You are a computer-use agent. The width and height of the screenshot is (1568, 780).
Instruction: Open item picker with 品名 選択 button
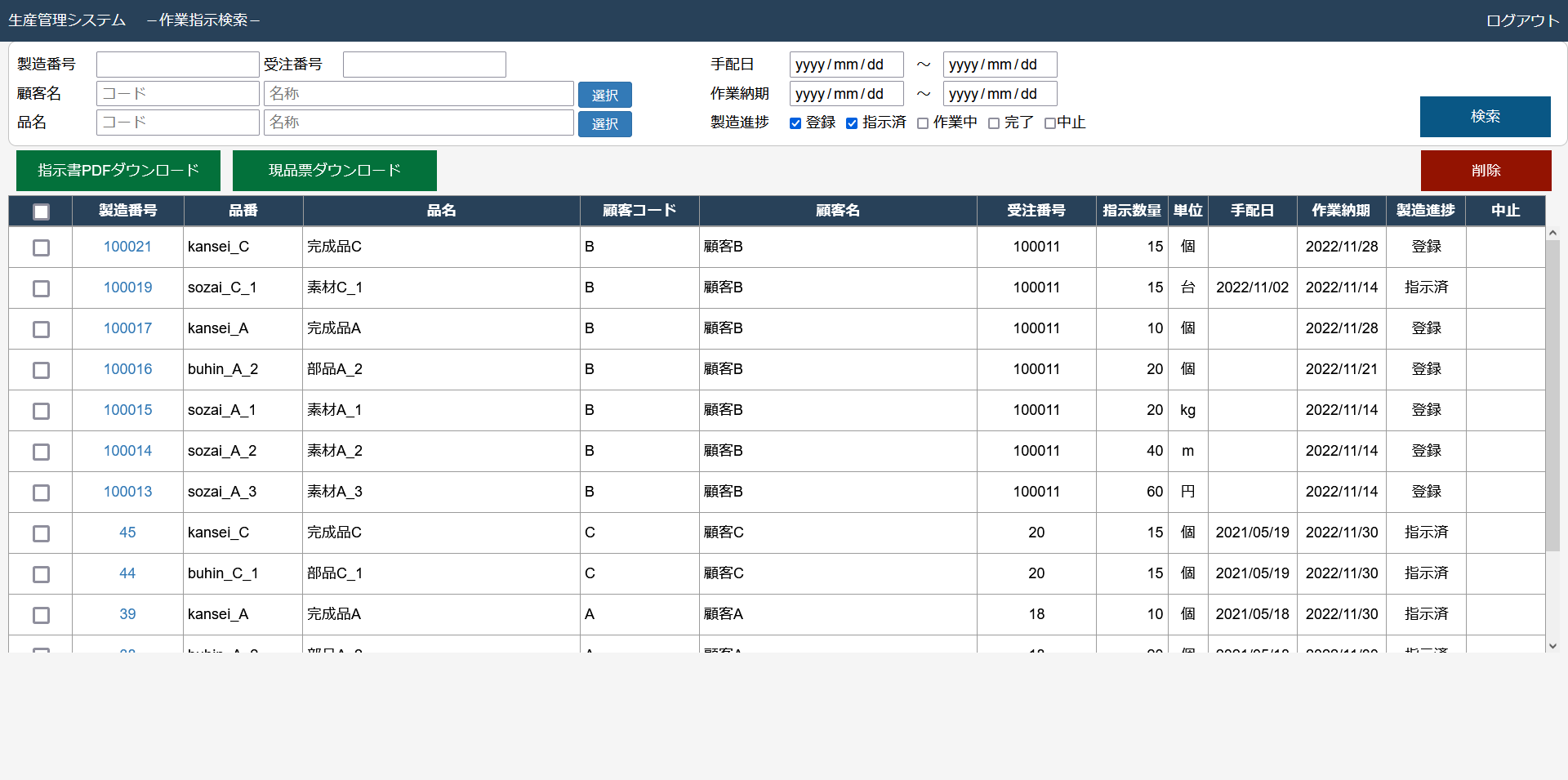tap(604, 124)
